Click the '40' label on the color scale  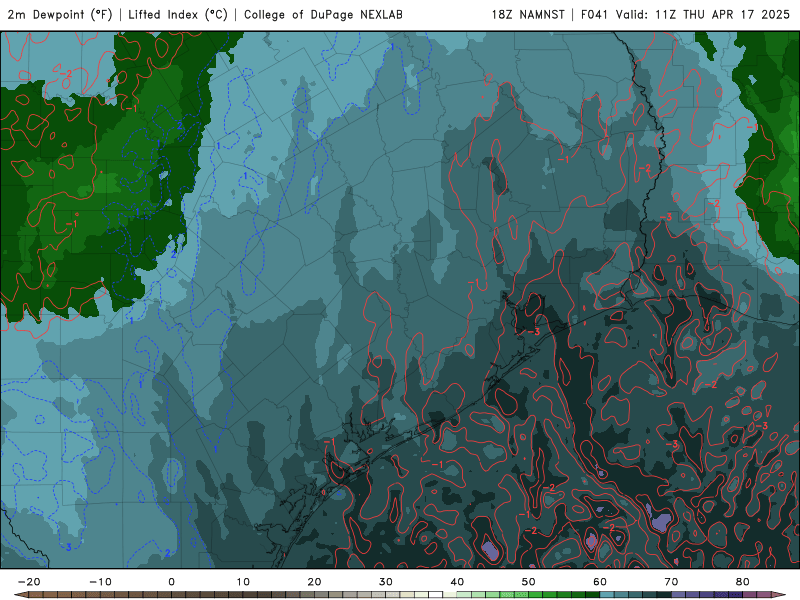point(457,582)
